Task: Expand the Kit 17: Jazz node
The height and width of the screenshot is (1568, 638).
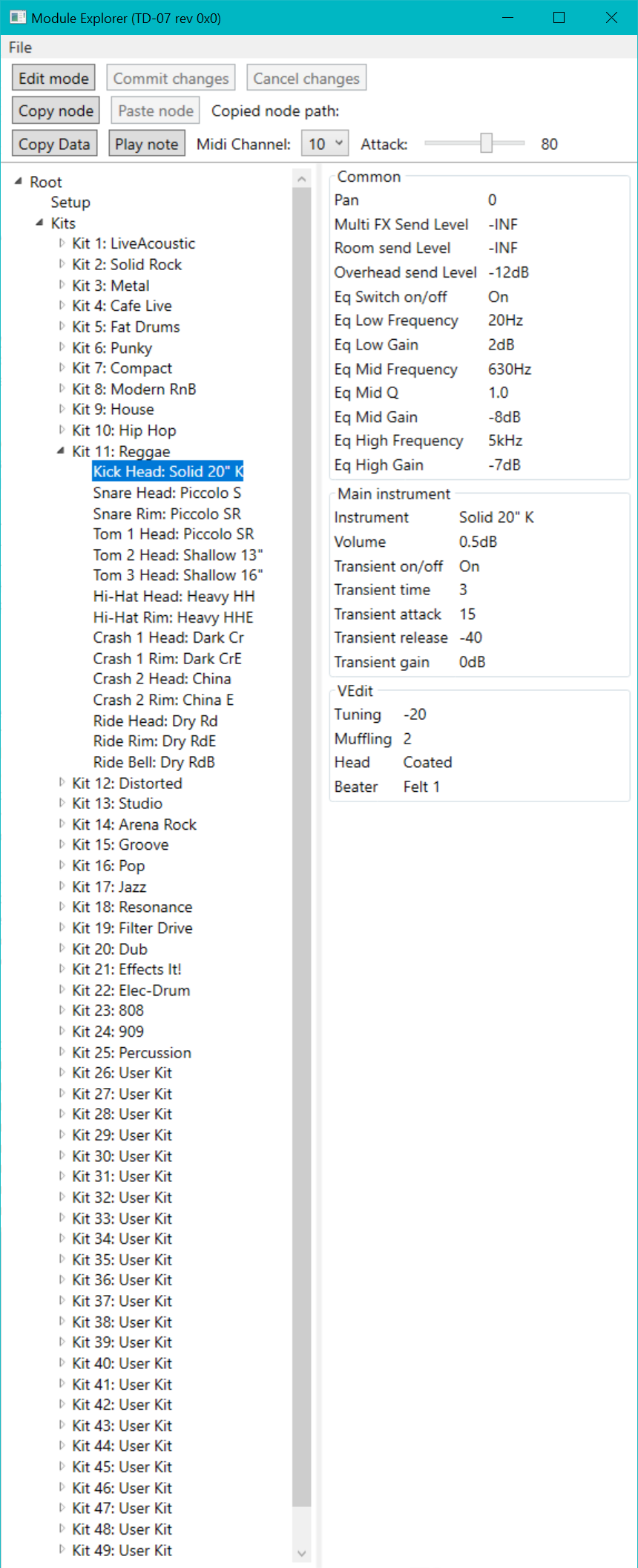Action: coord(62,886)
